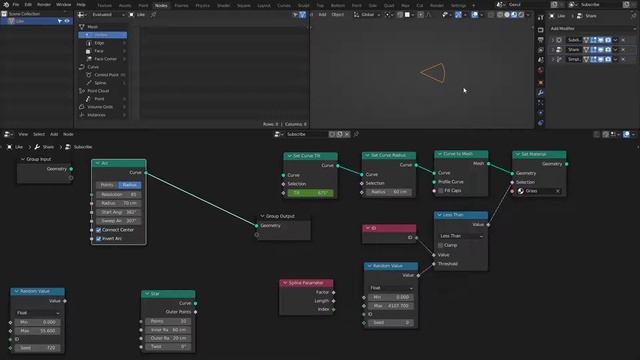This screenshot has height=360, width=640.
Task: Select Face domain in spreadsheet
Action: tap(103, 51)
